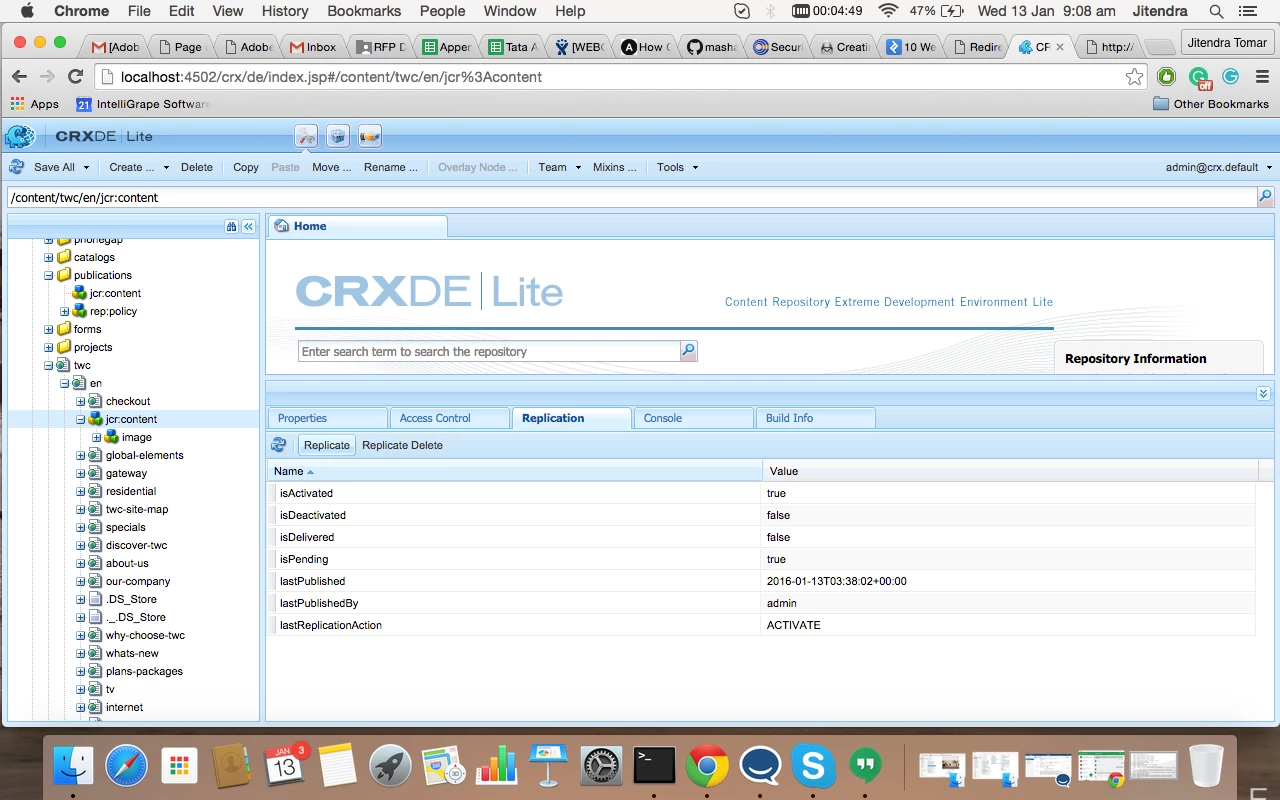This screenshot has height=800, width=1280.
Task: Open admin@crx.default user dropdown
Action: coord(1219,167)
